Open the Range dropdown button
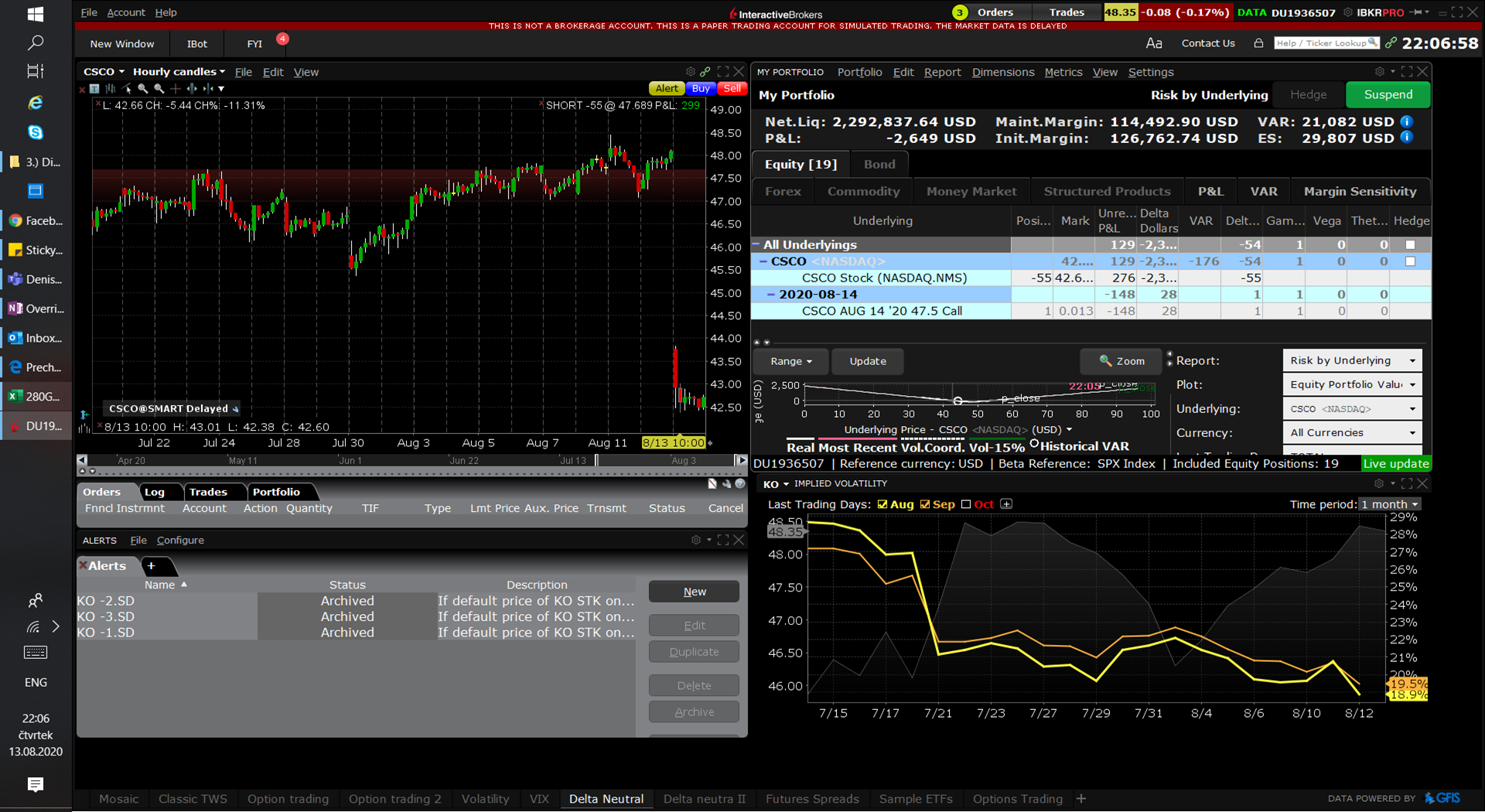The image size is (1485, 812). (x=790, y=361)
